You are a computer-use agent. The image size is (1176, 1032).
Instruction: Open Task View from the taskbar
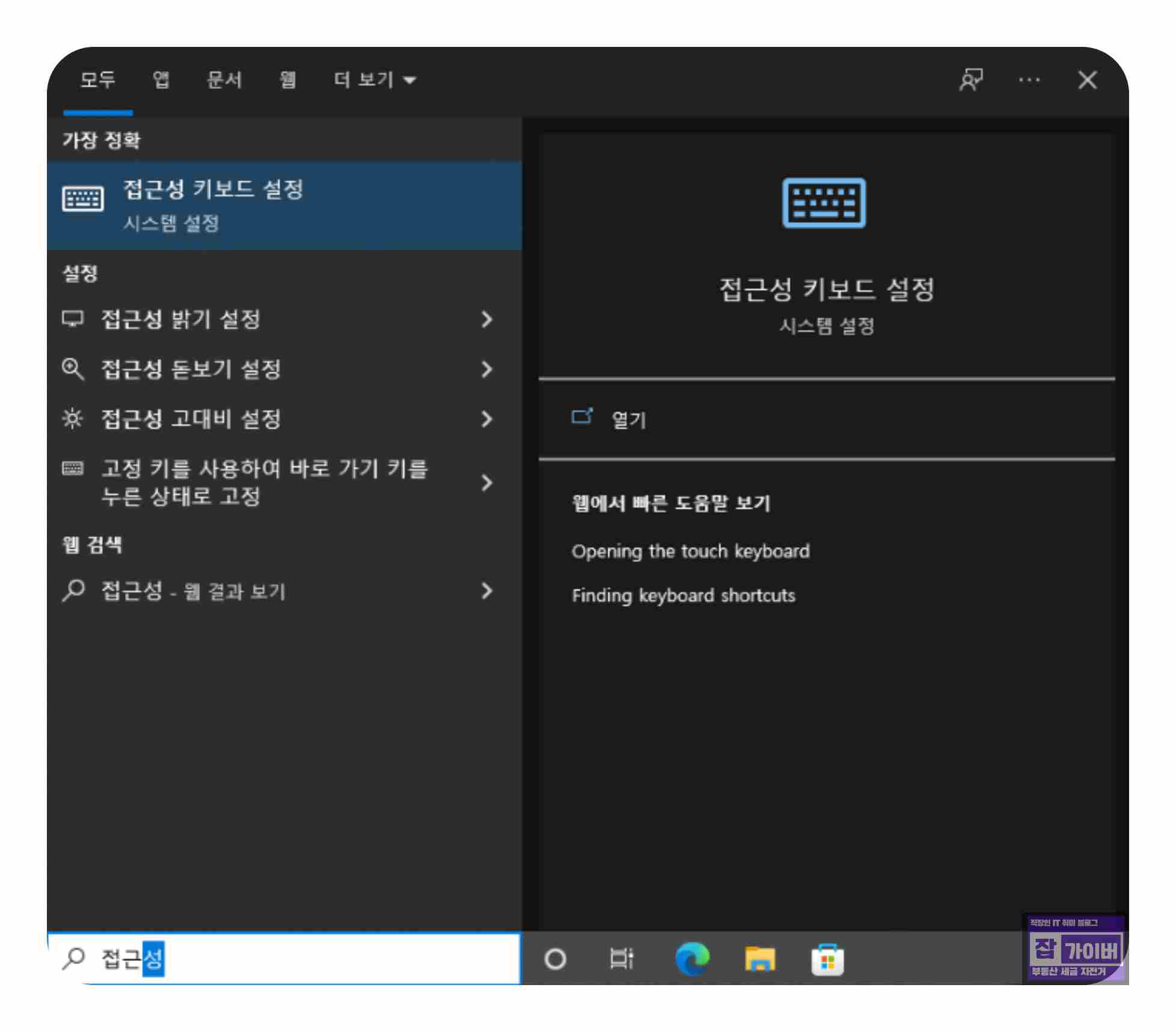pyautogui.click(x=621, y=959)
